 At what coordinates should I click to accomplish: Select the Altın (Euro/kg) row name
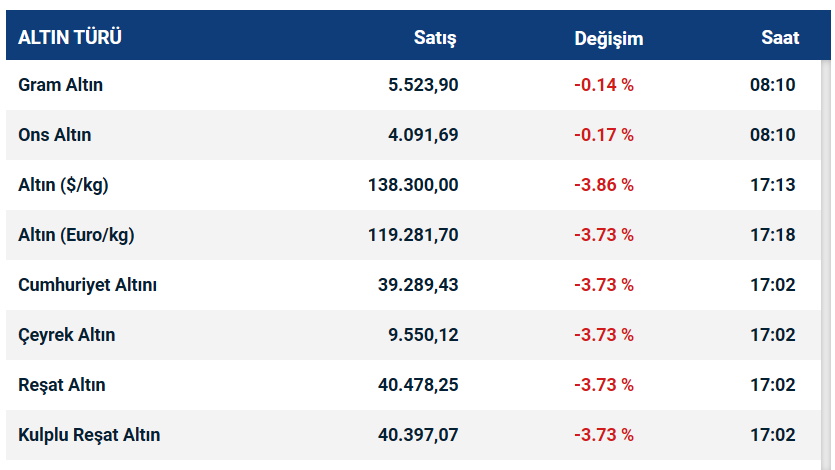tap(76, 235)
